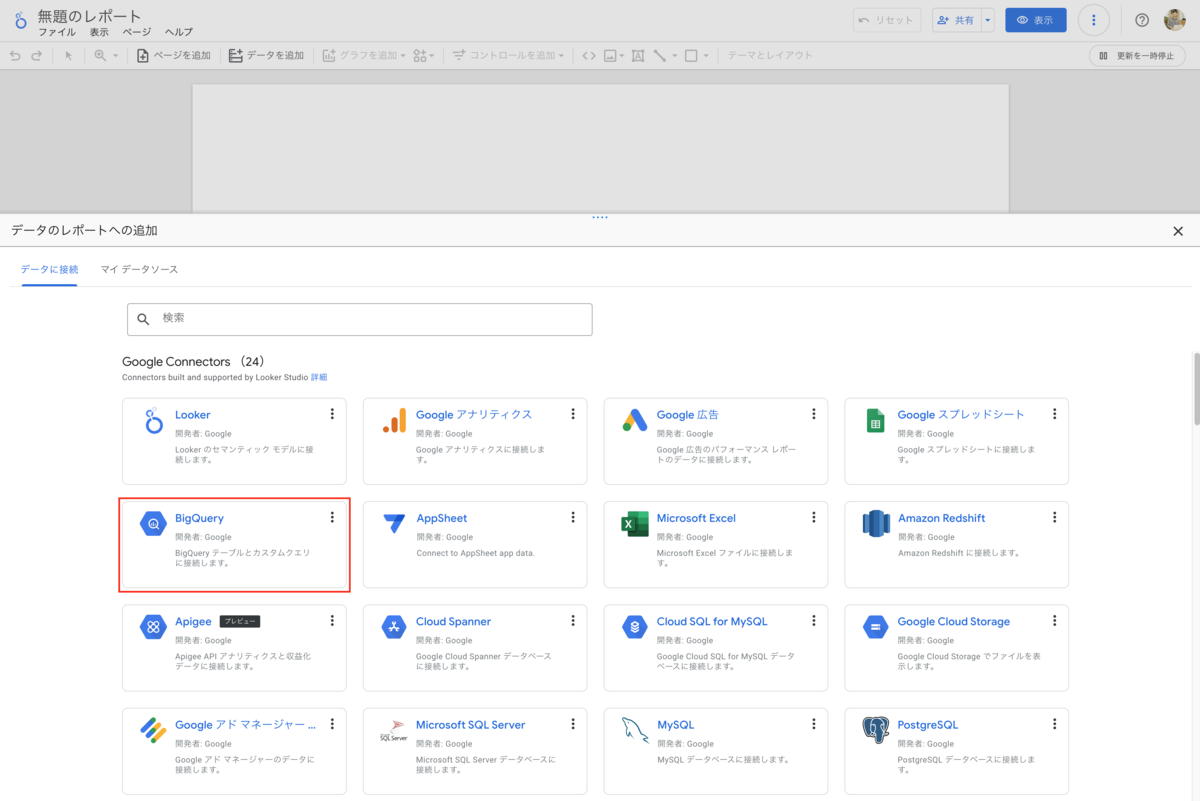Open the 表示 menu in menu bar
This screenshot has width=1200, height=801.
click(99, 32)
